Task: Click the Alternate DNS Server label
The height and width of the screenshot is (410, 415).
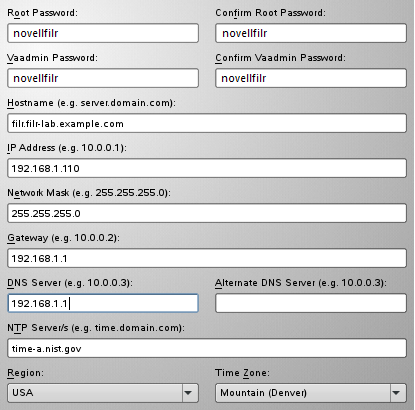Action: click(x=301, y=283)
